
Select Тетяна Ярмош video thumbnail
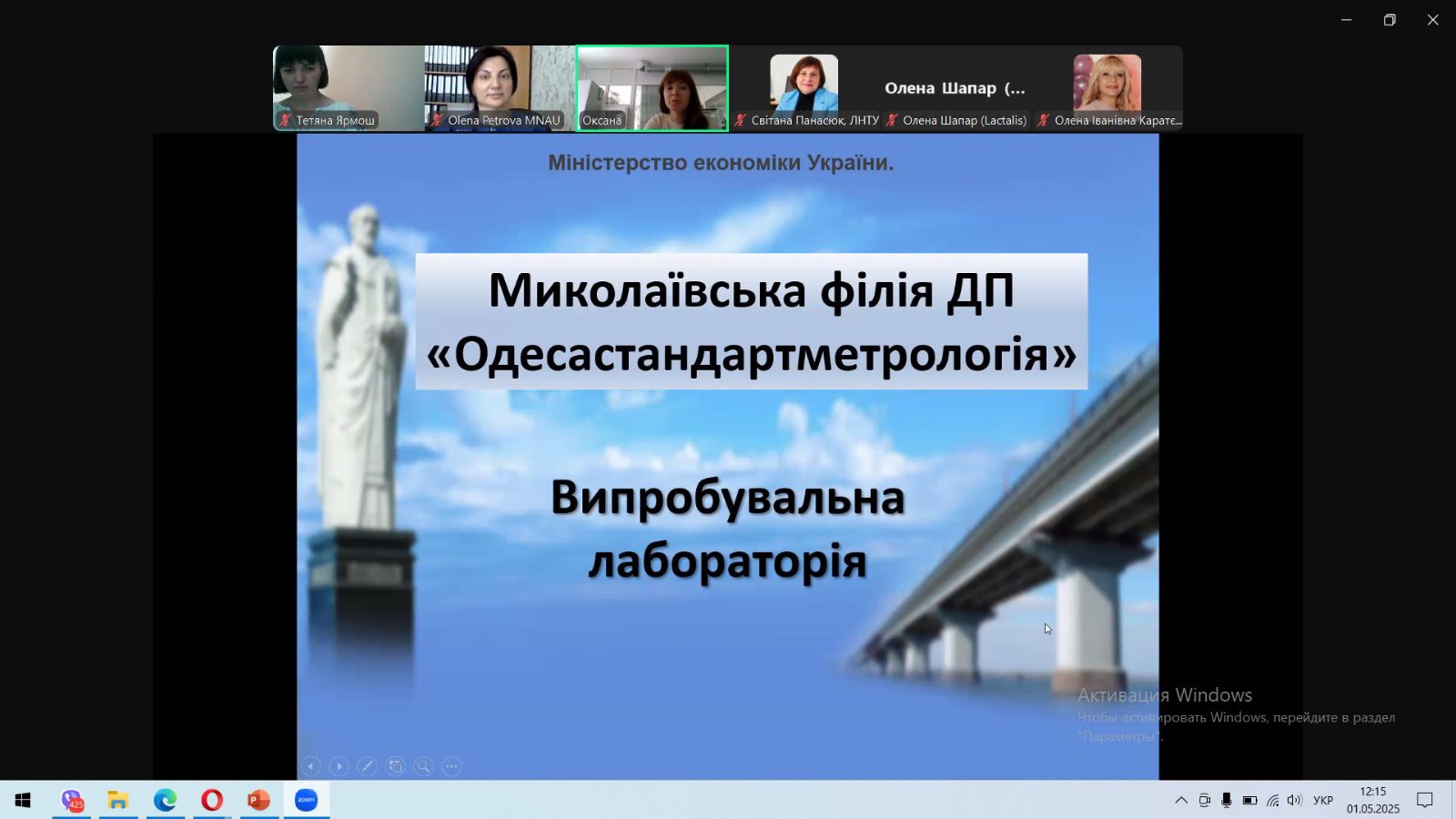349,88
